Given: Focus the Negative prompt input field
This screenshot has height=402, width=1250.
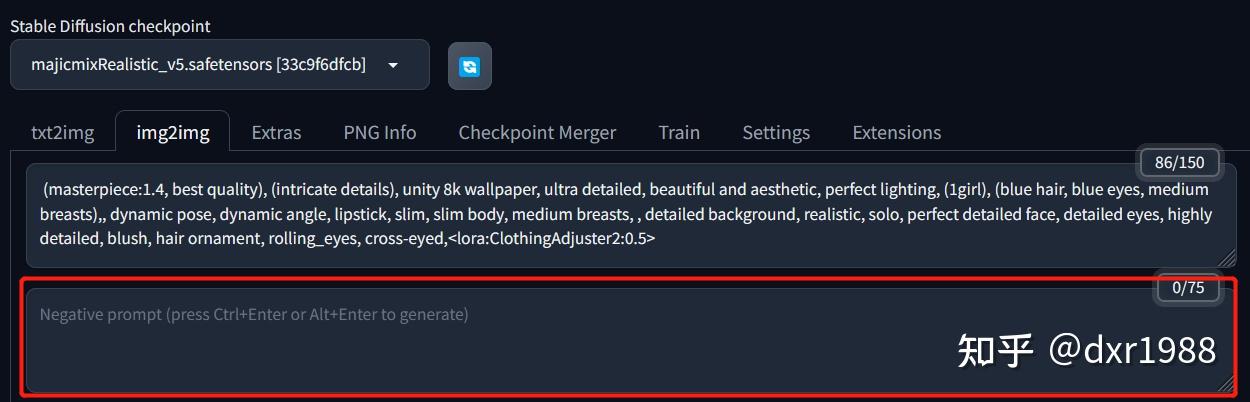Looking at the screenshot, I should point(500,340).
